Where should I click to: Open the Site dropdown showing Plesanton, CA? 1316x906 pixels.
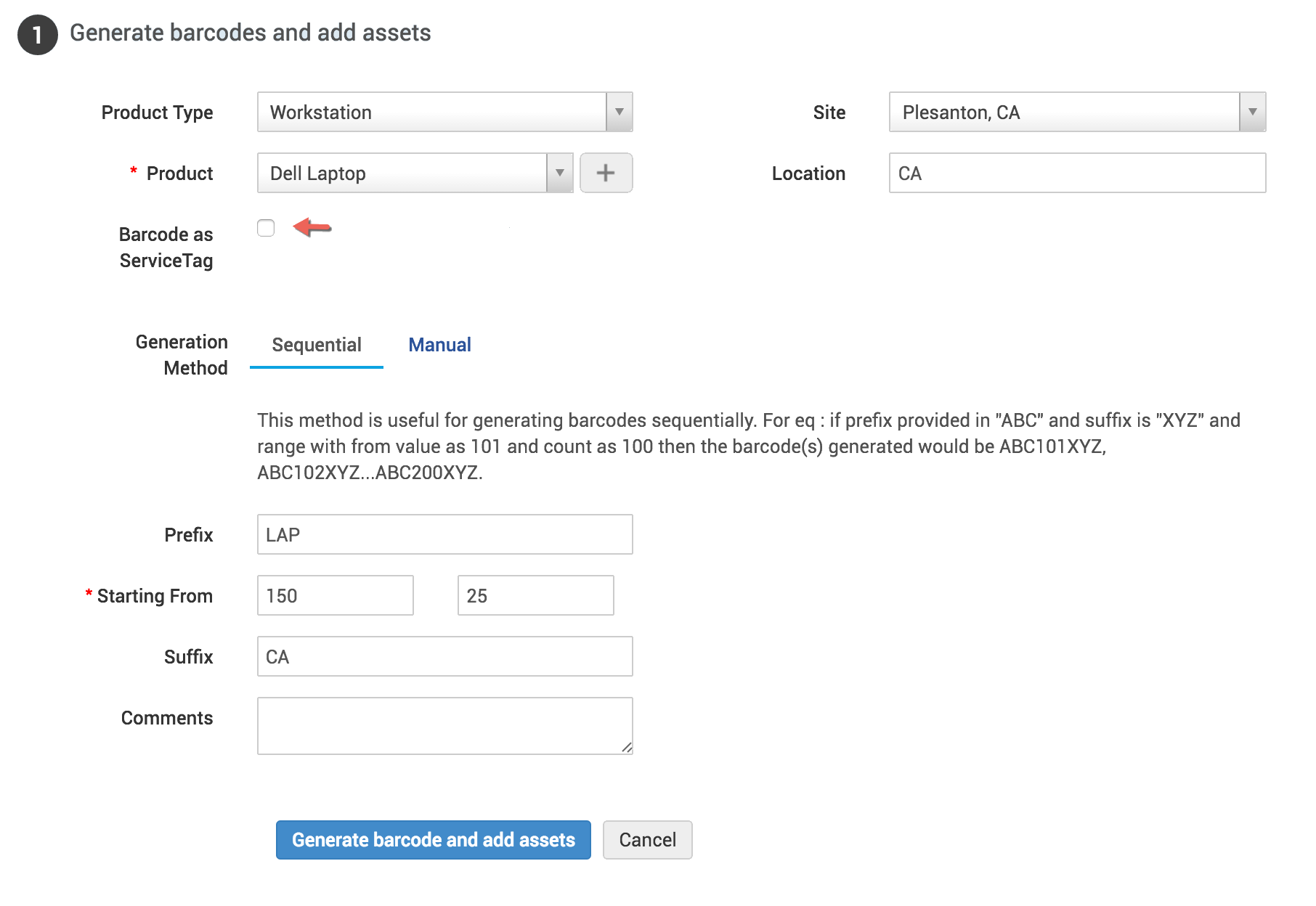1252,112
